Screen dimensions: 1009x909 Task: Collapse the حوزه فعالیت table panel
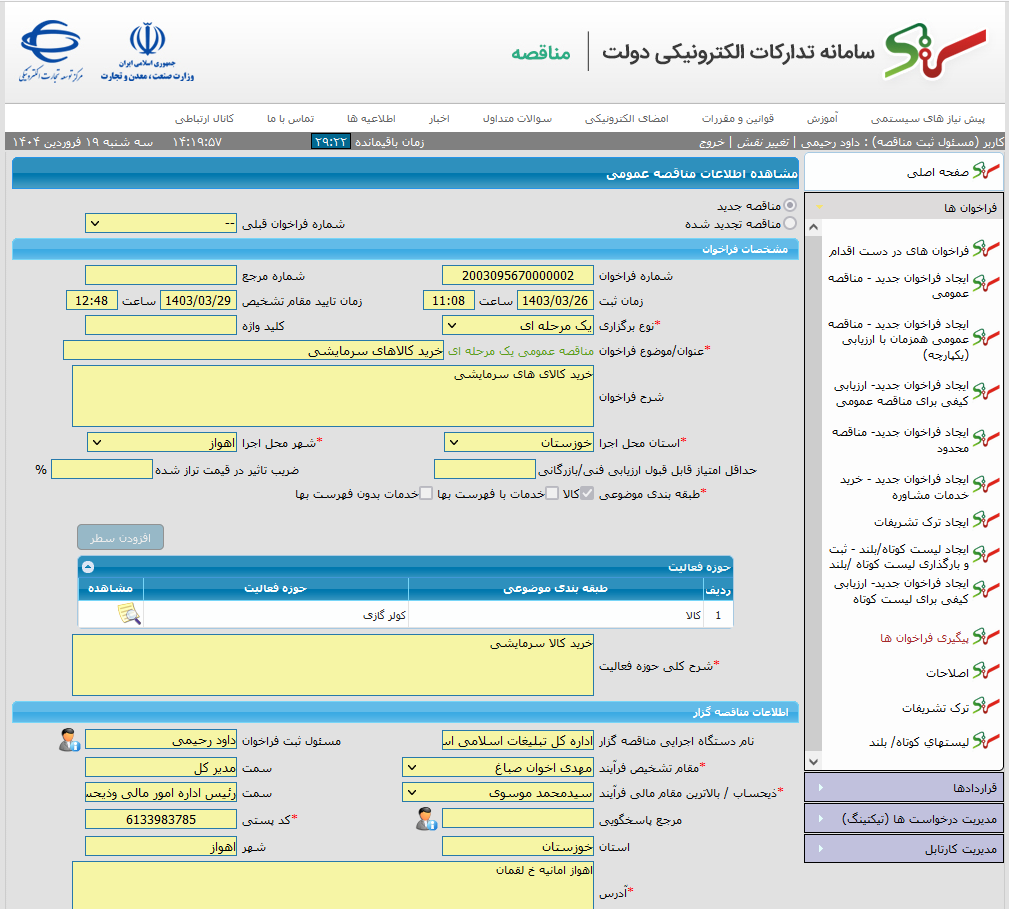[88, 567]
